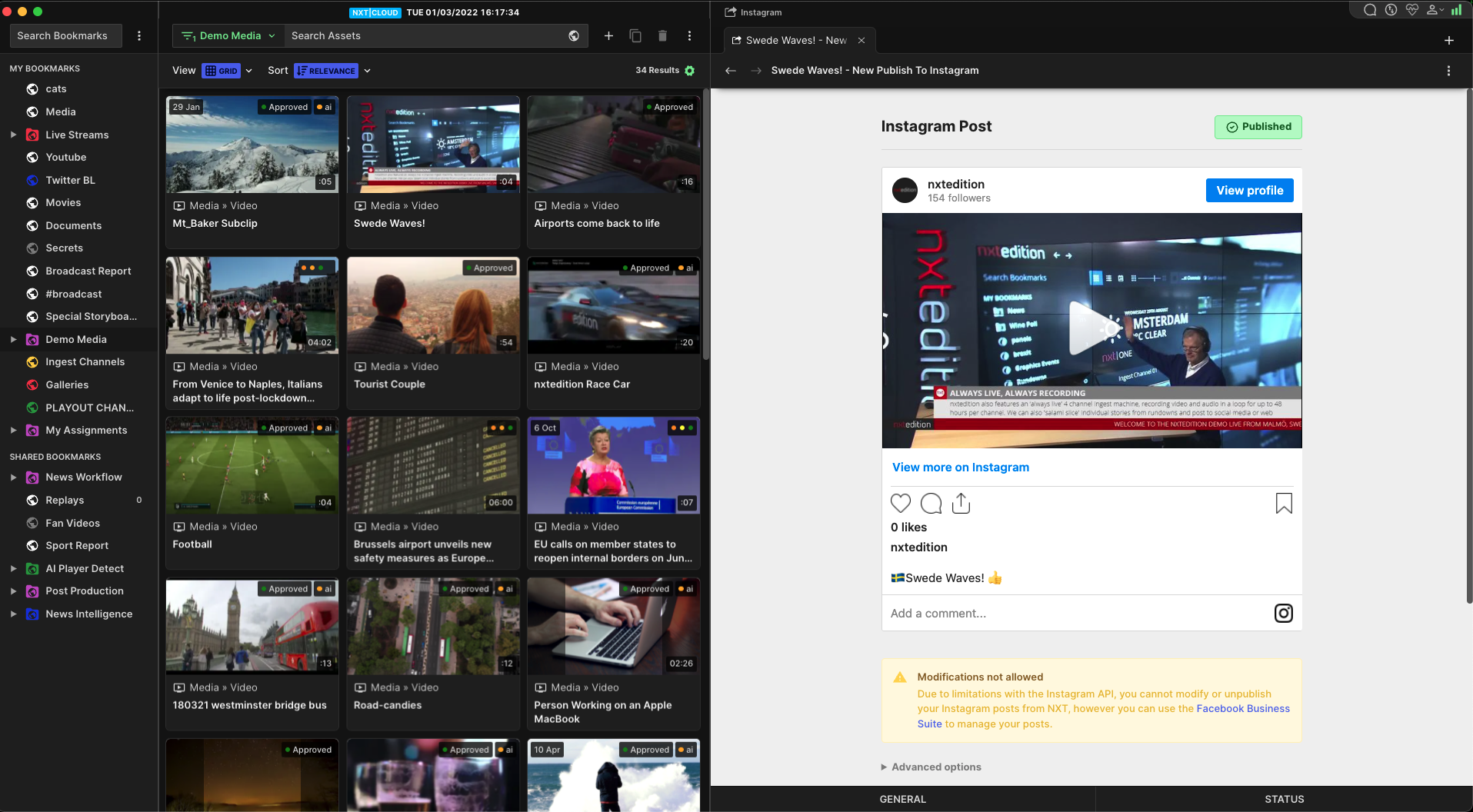Expand the Post Production arrow

13,591
